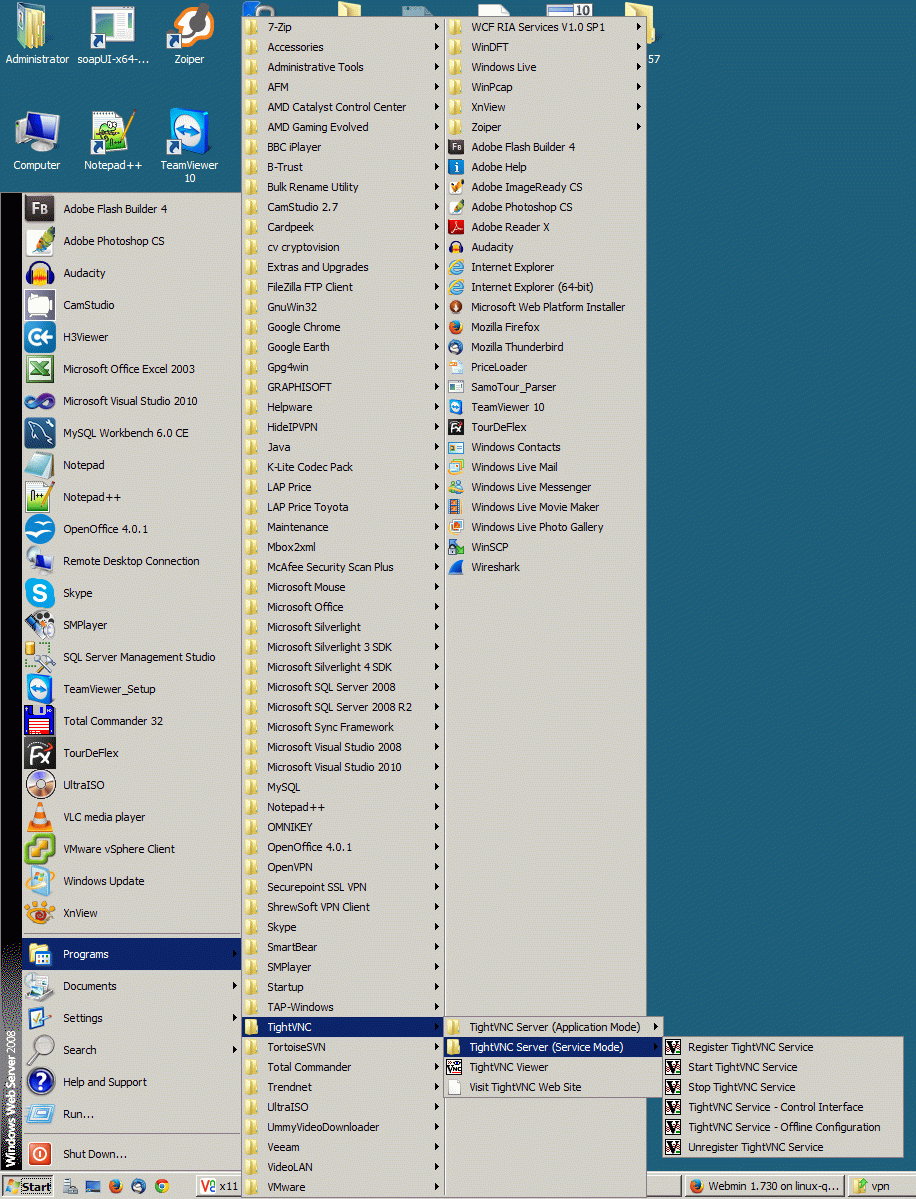Screen dimensions: 916x1199
Task: Launch VMware vSphere Client icon
Action: click(40, 849)
